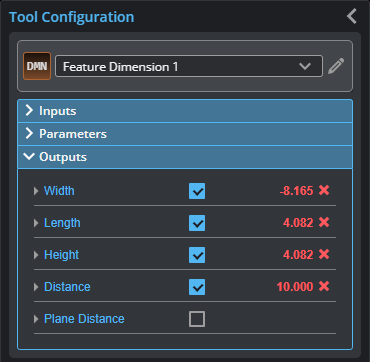Image resolution: width=370 pixels, height=362 pixels.
Task: Click the Width value -8.165
Action: pyautogui.click(x=296, y=191)
